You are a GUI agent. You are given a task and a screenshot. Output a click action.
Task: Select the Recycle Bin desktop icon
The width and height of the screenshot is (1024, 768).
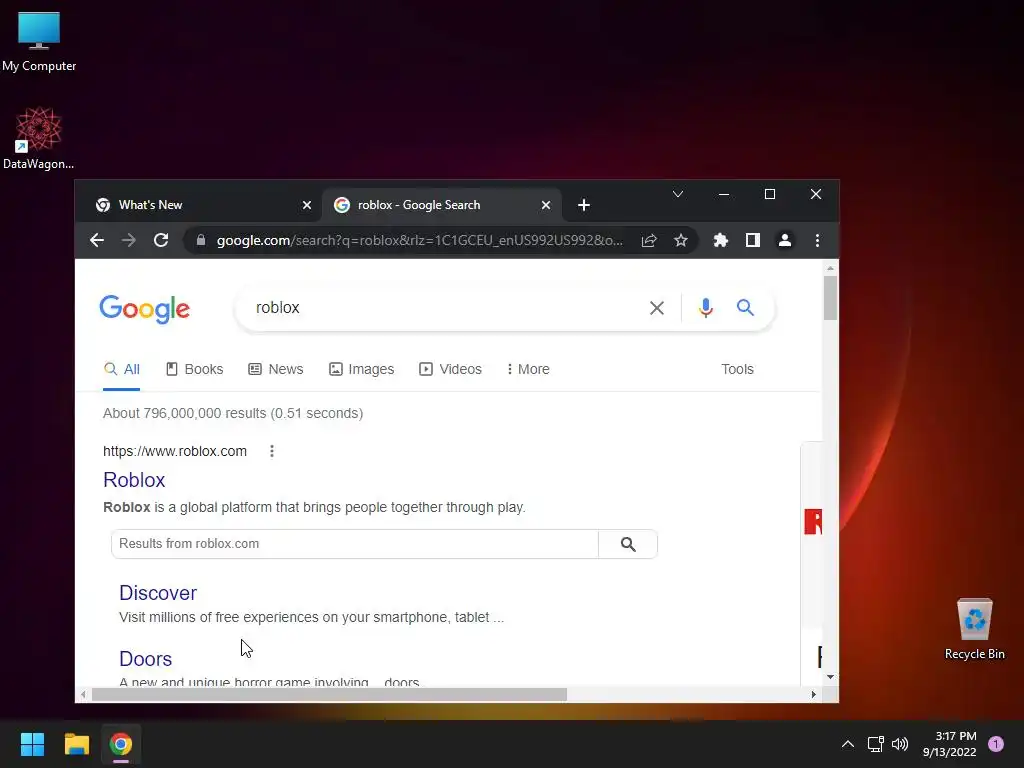(x=974, y=630)
